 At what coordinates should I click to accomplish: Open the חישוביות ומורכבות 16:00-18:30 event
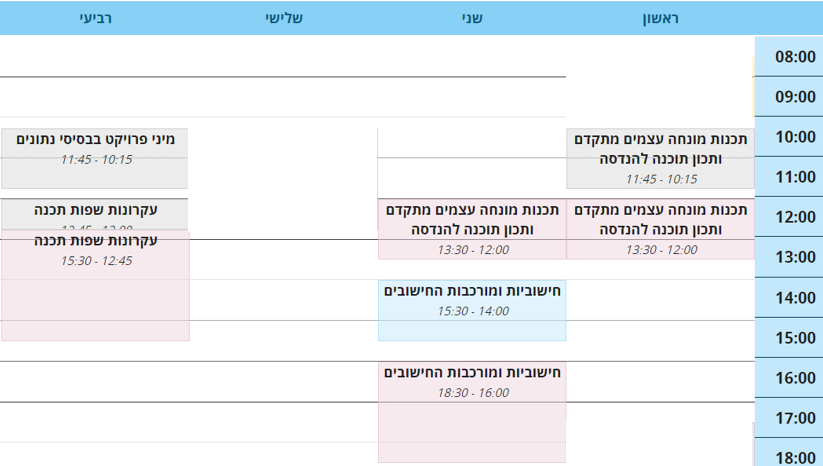472,412
